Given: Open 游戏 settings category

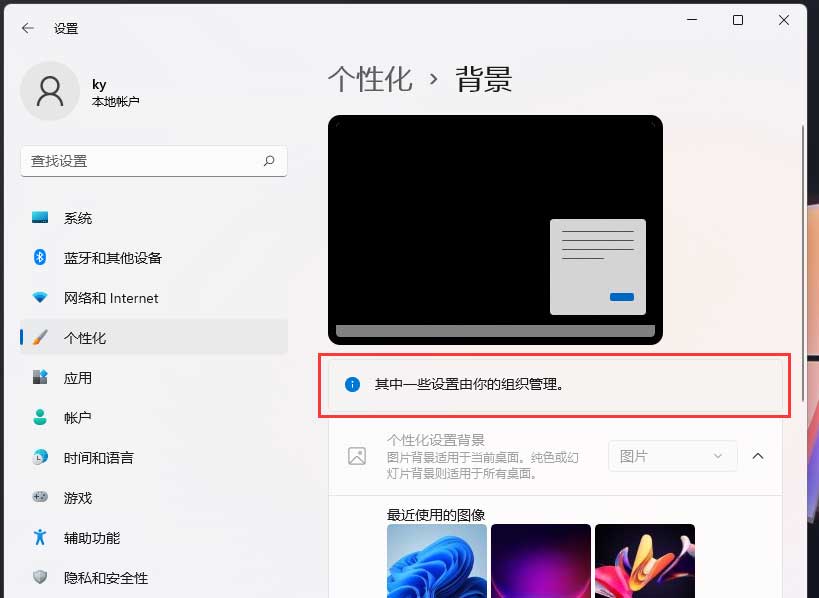Looking at the screenshot, I should pyautogui.click(x=78, y=498).
